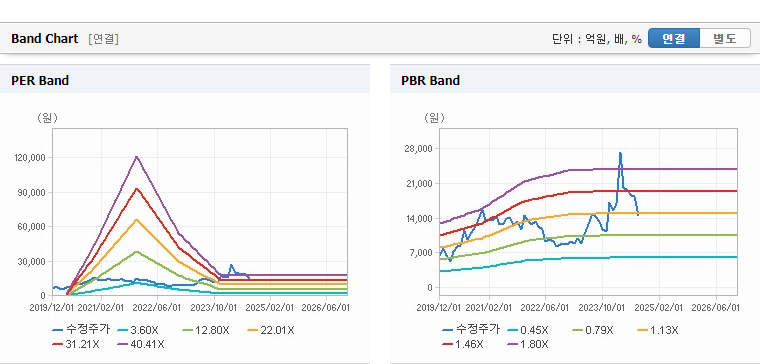The width and height of the screenshot is (760, 364).
Task: Click the 단위 : 억원, 배, % text
Action: tap(597, 39)
